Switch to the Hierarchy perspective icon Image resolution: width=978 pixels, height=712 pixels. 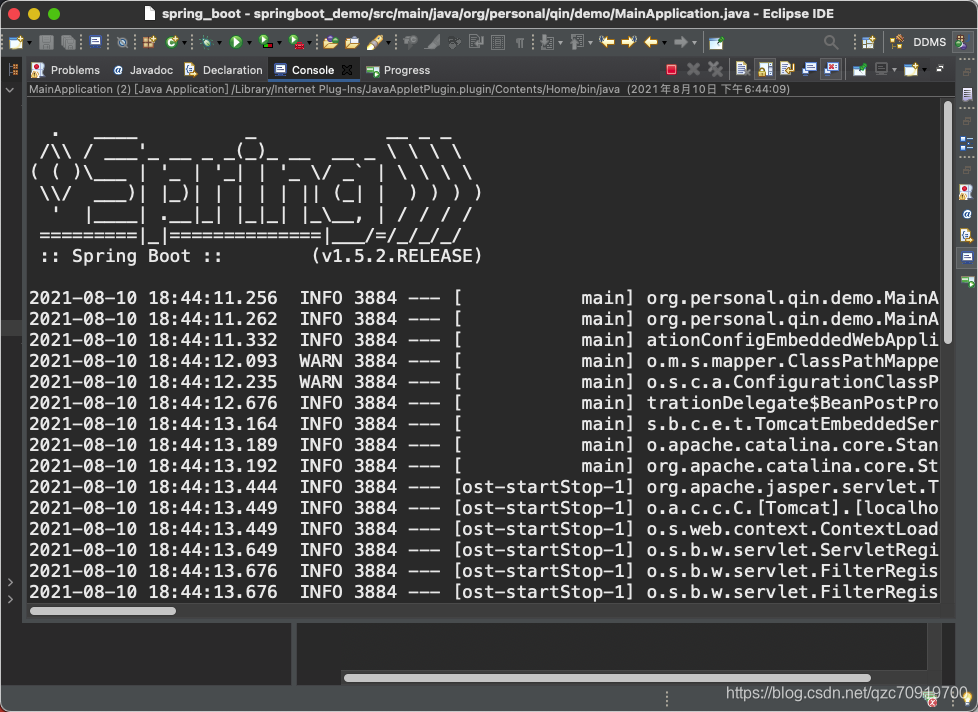pyautogui.click(x=897, y=42)
